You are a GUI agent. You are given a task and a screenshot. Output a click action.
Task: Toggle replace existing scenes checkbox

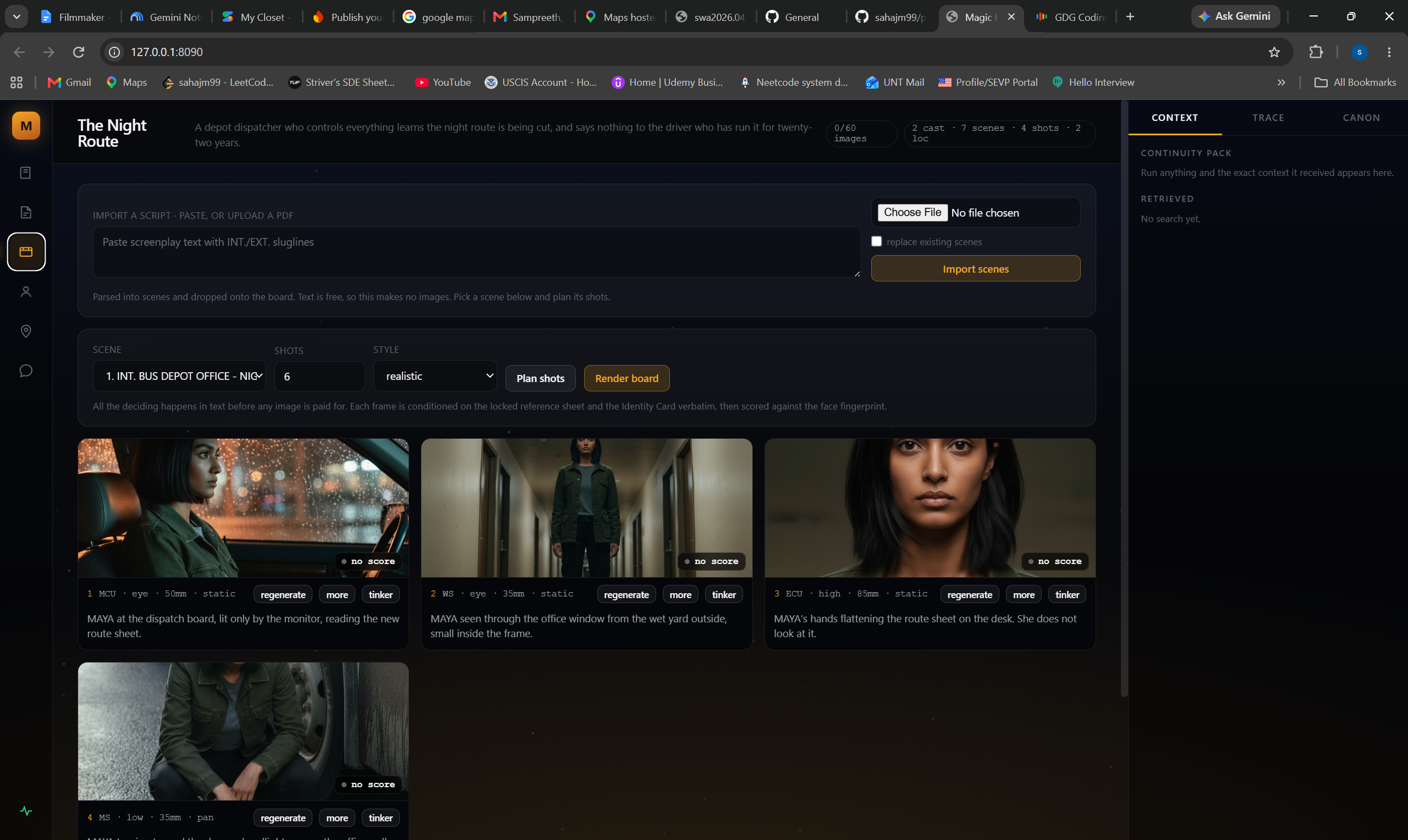click(x=876, y=242)
